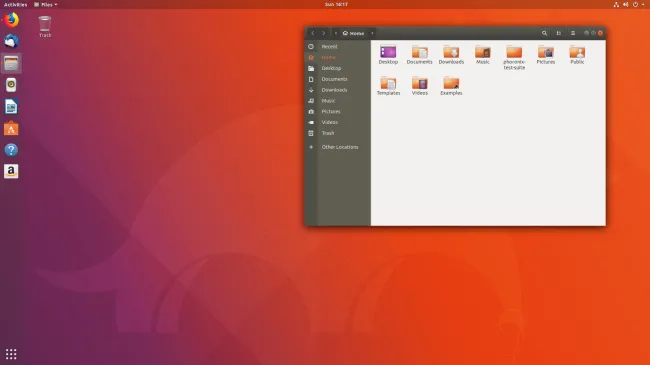
Task: Toggle list/grid view in Files
Action: (559, 33)
